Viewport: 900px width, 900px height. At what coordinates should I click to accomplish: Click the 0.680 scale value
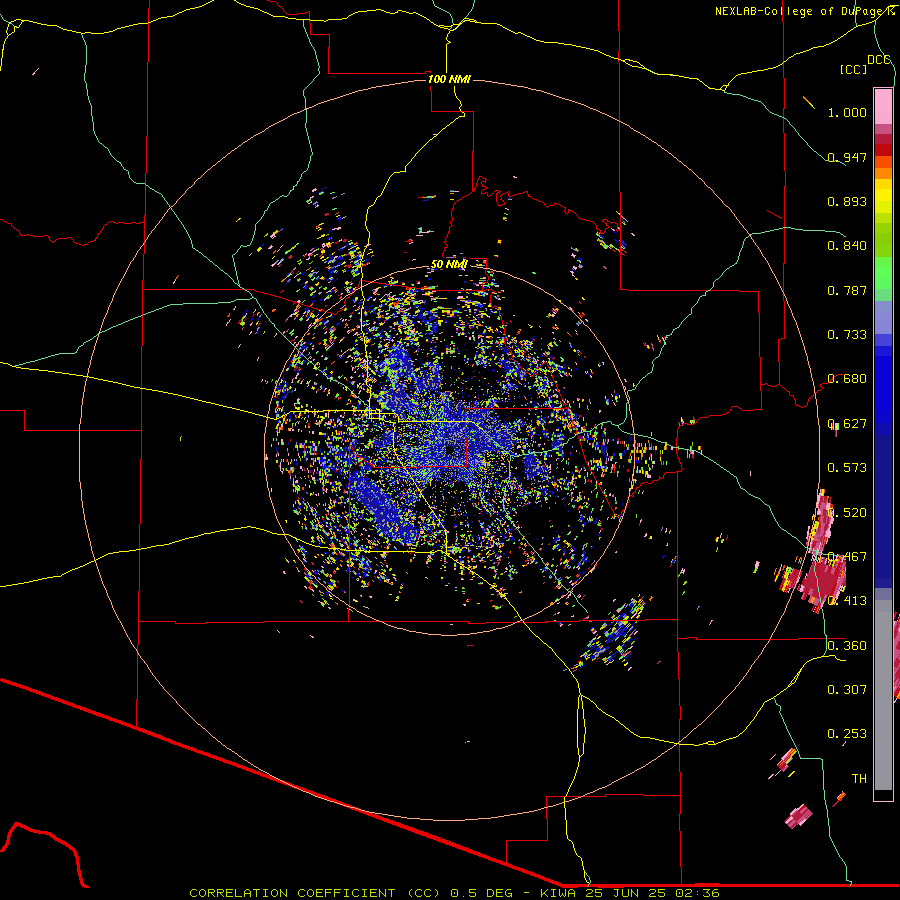click(847, 379)
